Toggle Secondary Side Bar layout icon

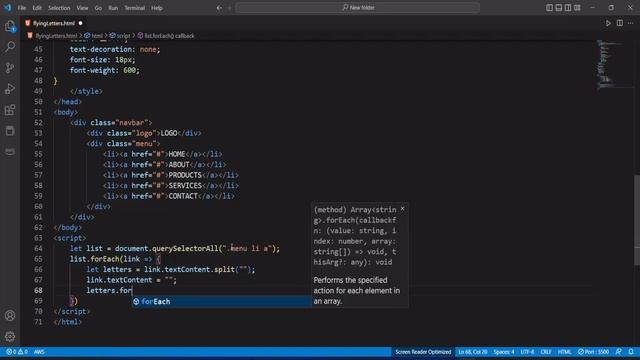pyautogui.click(x=568, y=8)
